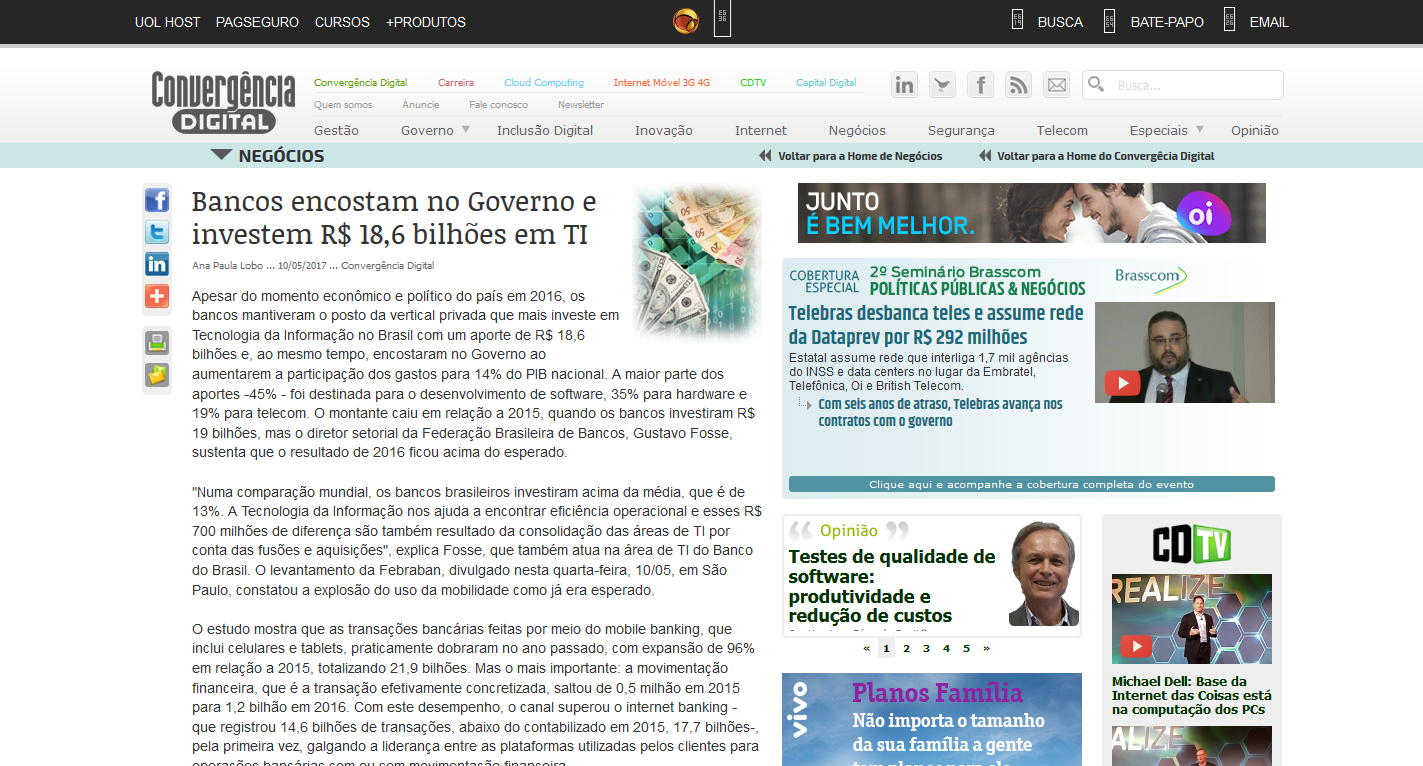Click the CDTV logo in sidebar
The image size is (1423, 766).
point(1191,544)
